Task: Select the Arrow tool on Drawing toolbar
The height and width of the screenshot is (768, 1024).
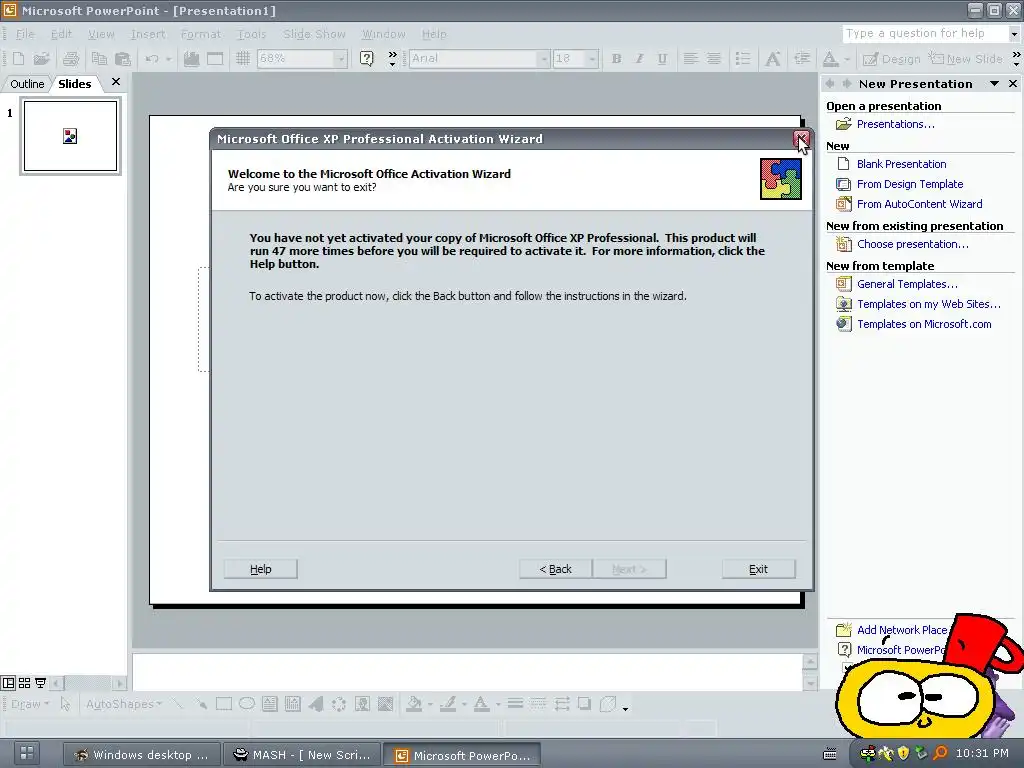Action: 200,704
